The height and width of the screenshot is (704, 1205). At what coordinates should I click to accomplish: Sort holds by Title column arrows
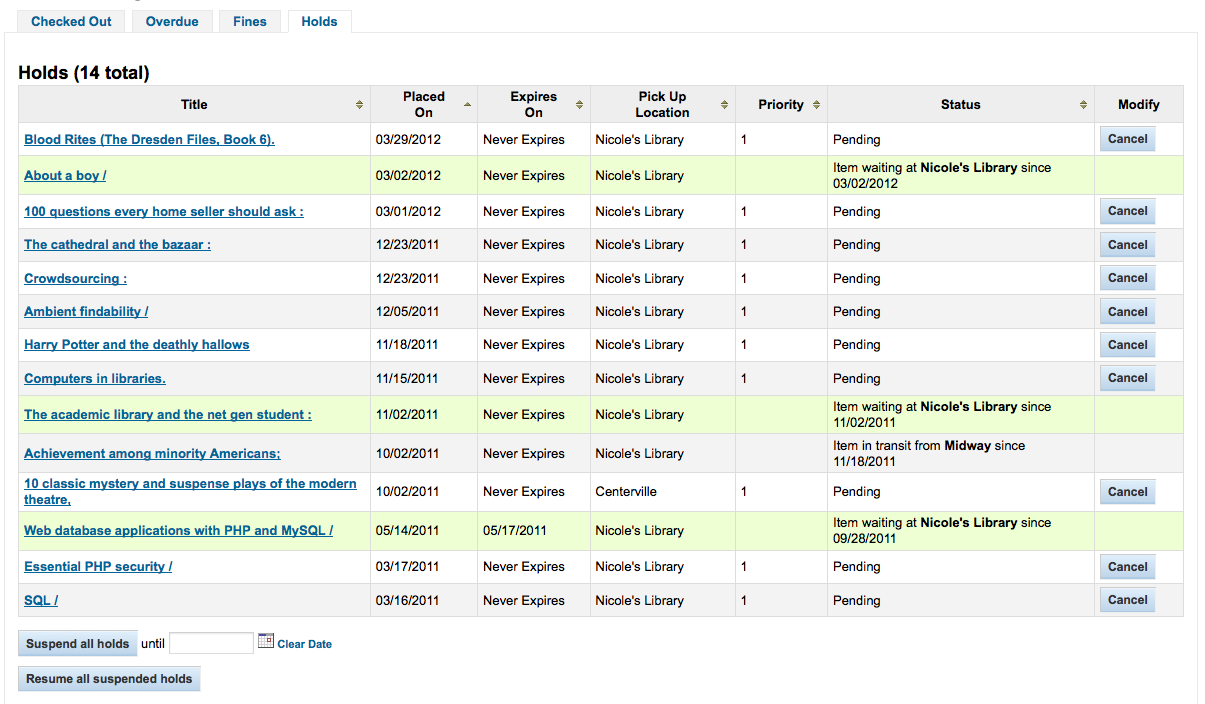360,105
